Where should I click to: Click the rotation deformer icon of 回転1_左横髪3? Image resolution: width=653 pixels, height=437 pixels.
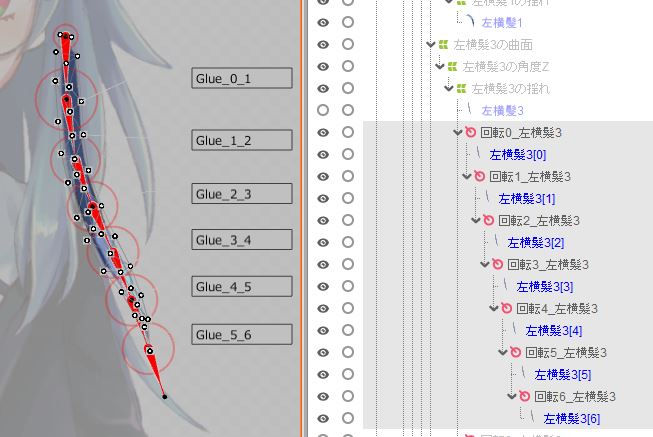tap(480, 176)
